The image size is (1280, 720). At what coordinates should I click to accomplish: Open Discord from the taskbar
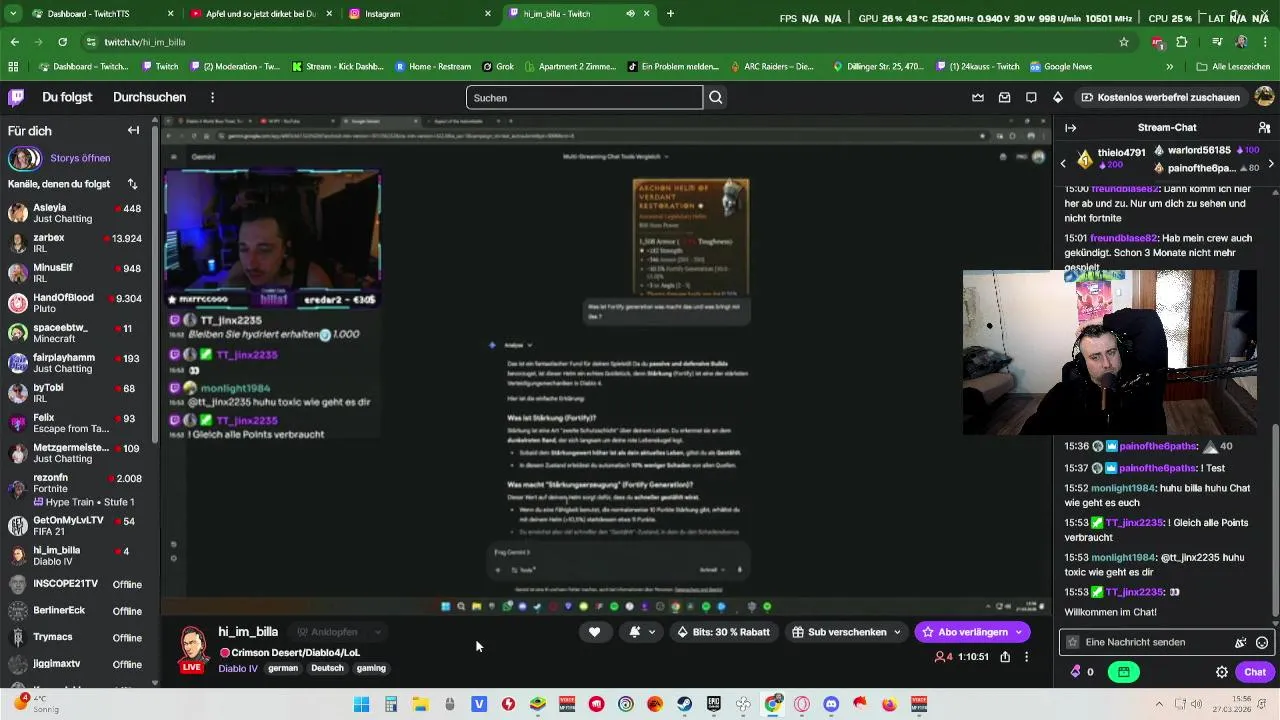click(x=831, y=704)
